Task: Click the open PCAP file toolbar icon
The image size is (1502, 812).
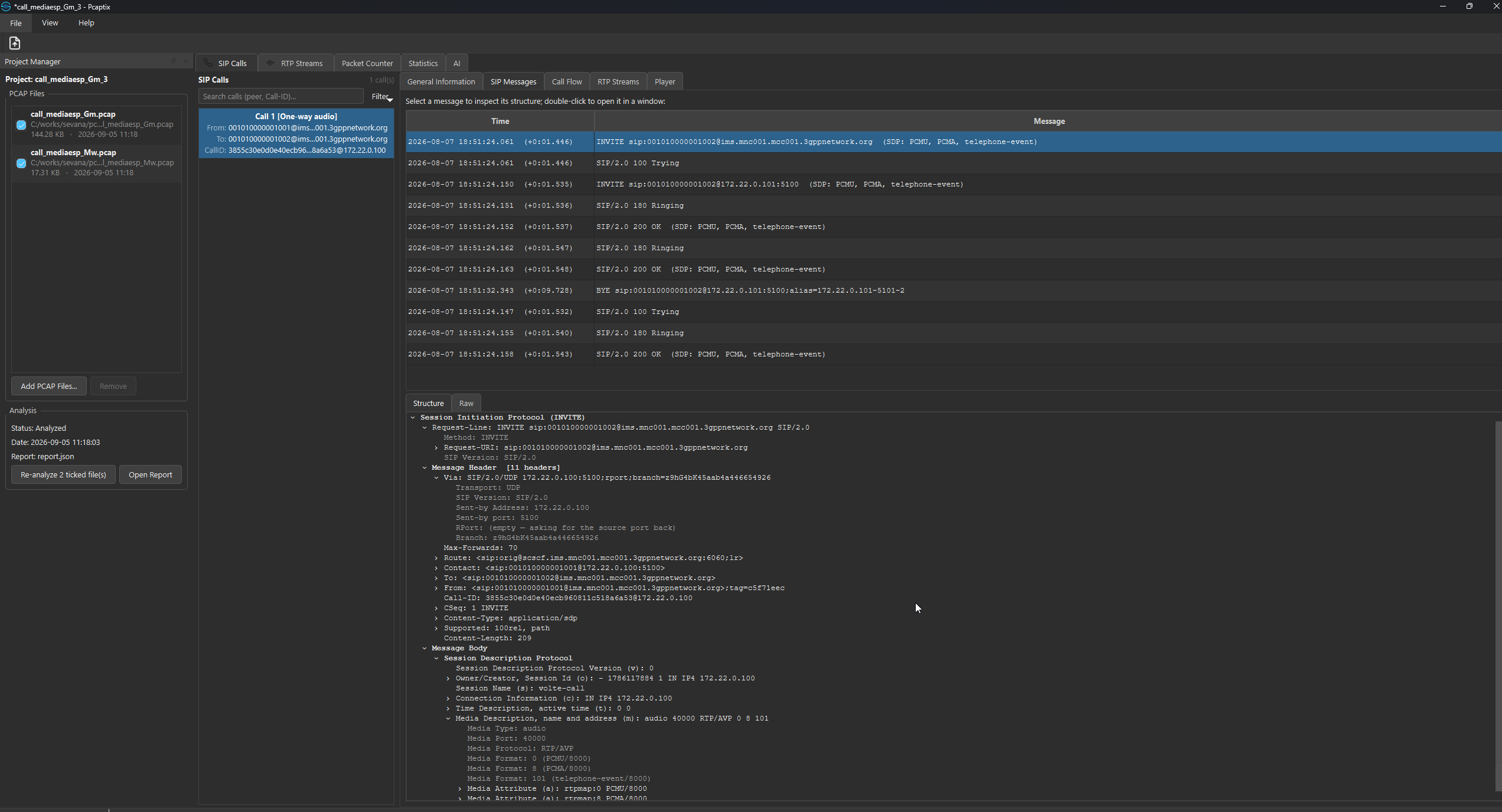Action: 15,43
